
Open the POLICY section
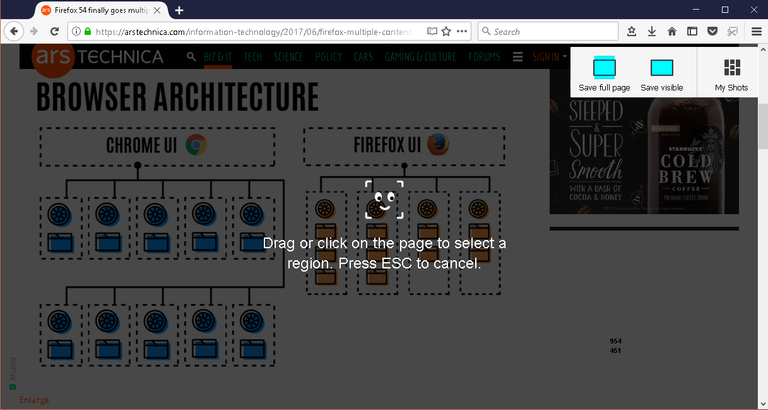click(329, 57)
